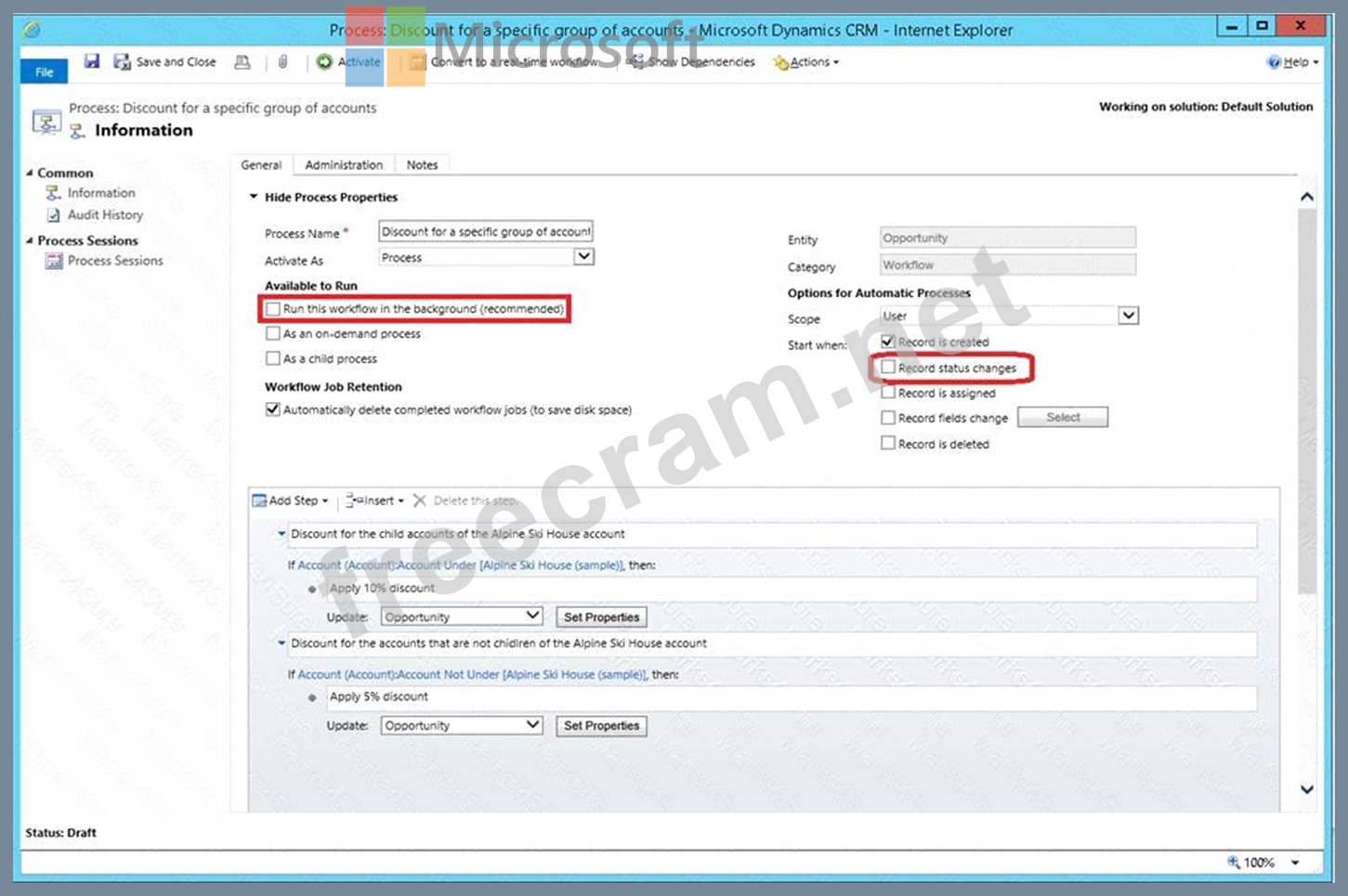1348x896 pixels.
Task: Click Set Properties for the 10% discount
Action: [x=601, y=617]
